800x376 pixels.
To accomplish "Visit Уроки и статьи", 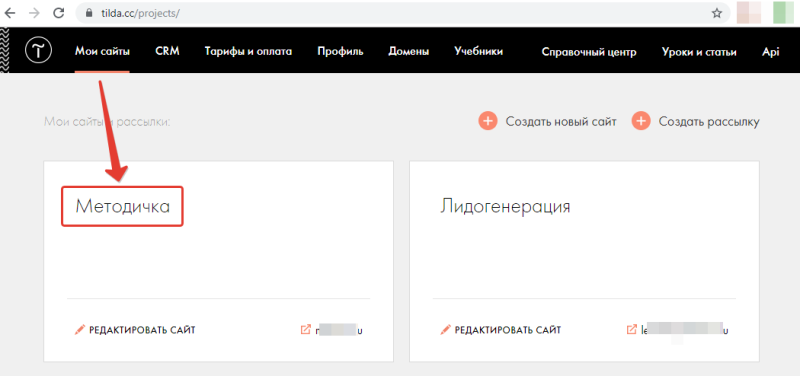I will (x=699, y=52).
